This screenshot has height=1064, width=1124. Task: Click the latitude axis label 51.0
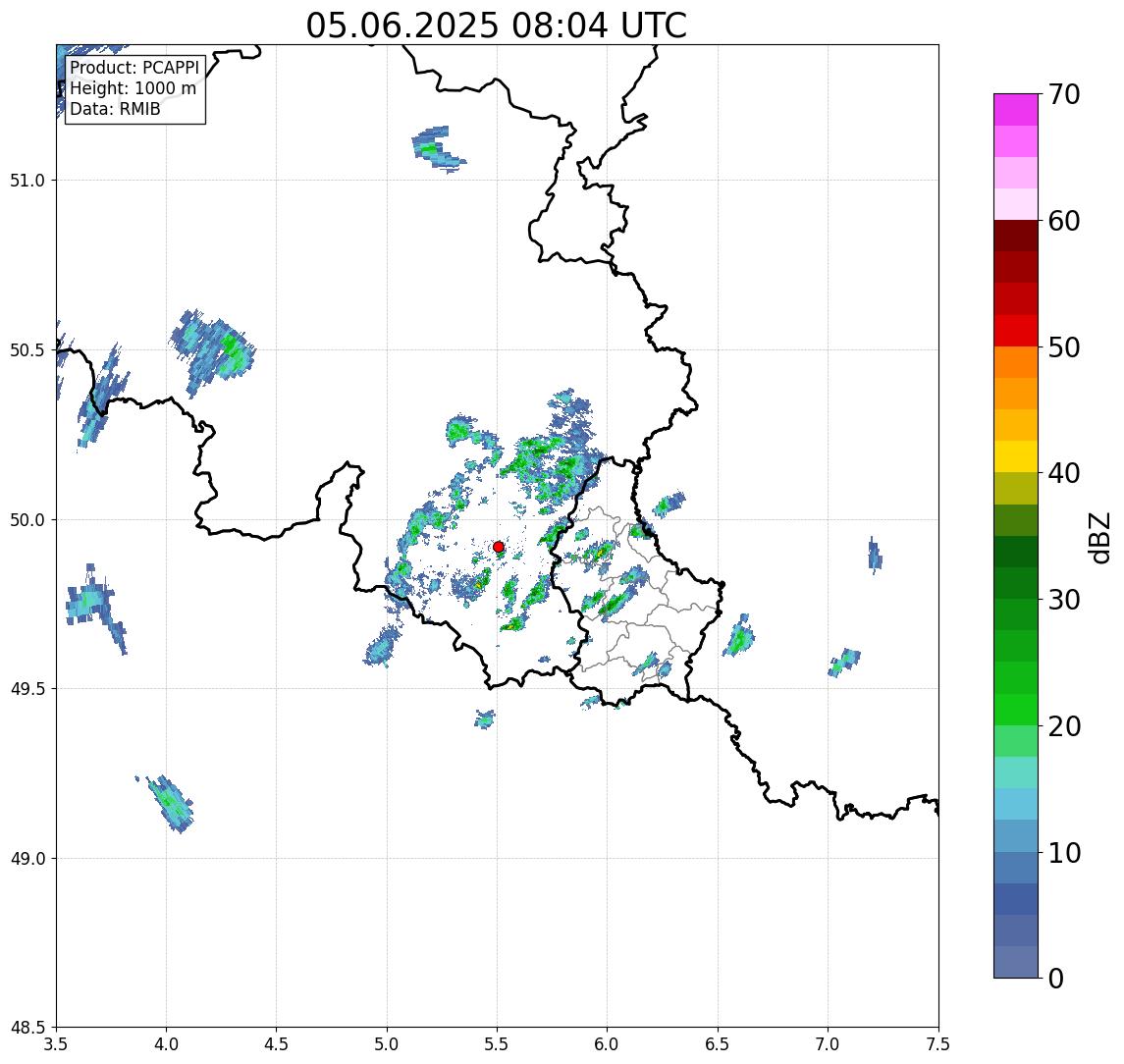(27, 181)
